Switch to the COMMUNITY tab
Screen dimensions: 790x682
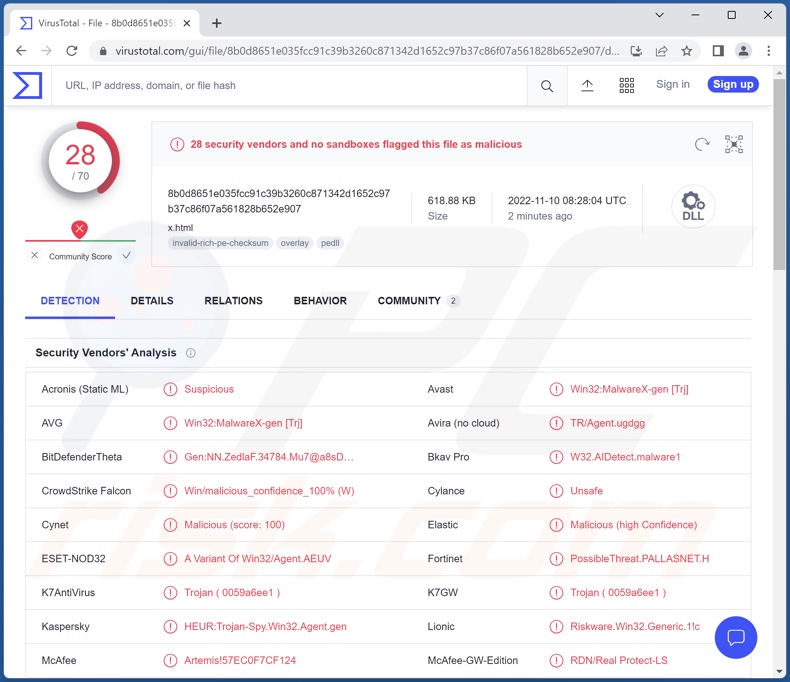coord(418,301)
